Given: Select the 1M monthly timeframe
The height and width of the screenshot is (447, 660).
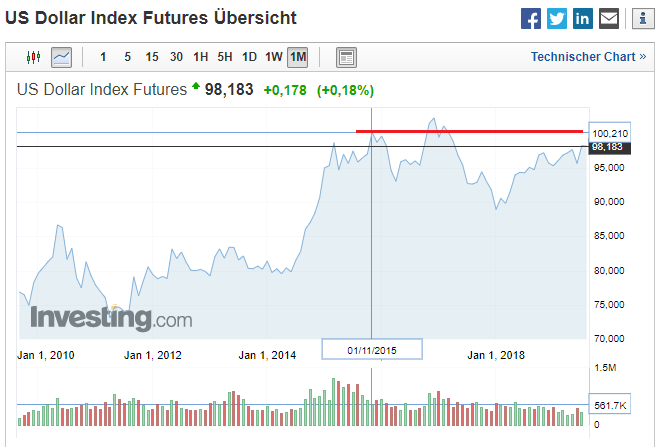Looking at the screenshot, I should click(x=297, y=57).
